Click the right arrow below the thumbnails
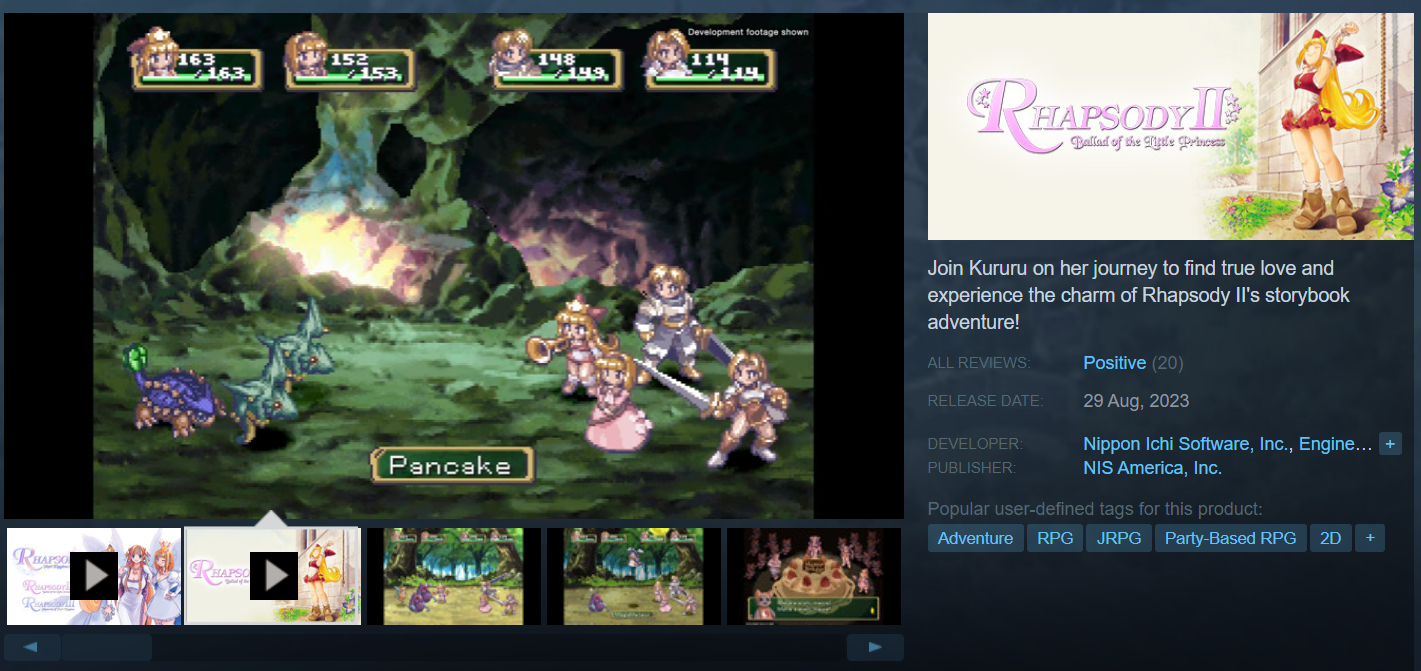This screenshot has width=1421, height=671. tap(875, 647)
